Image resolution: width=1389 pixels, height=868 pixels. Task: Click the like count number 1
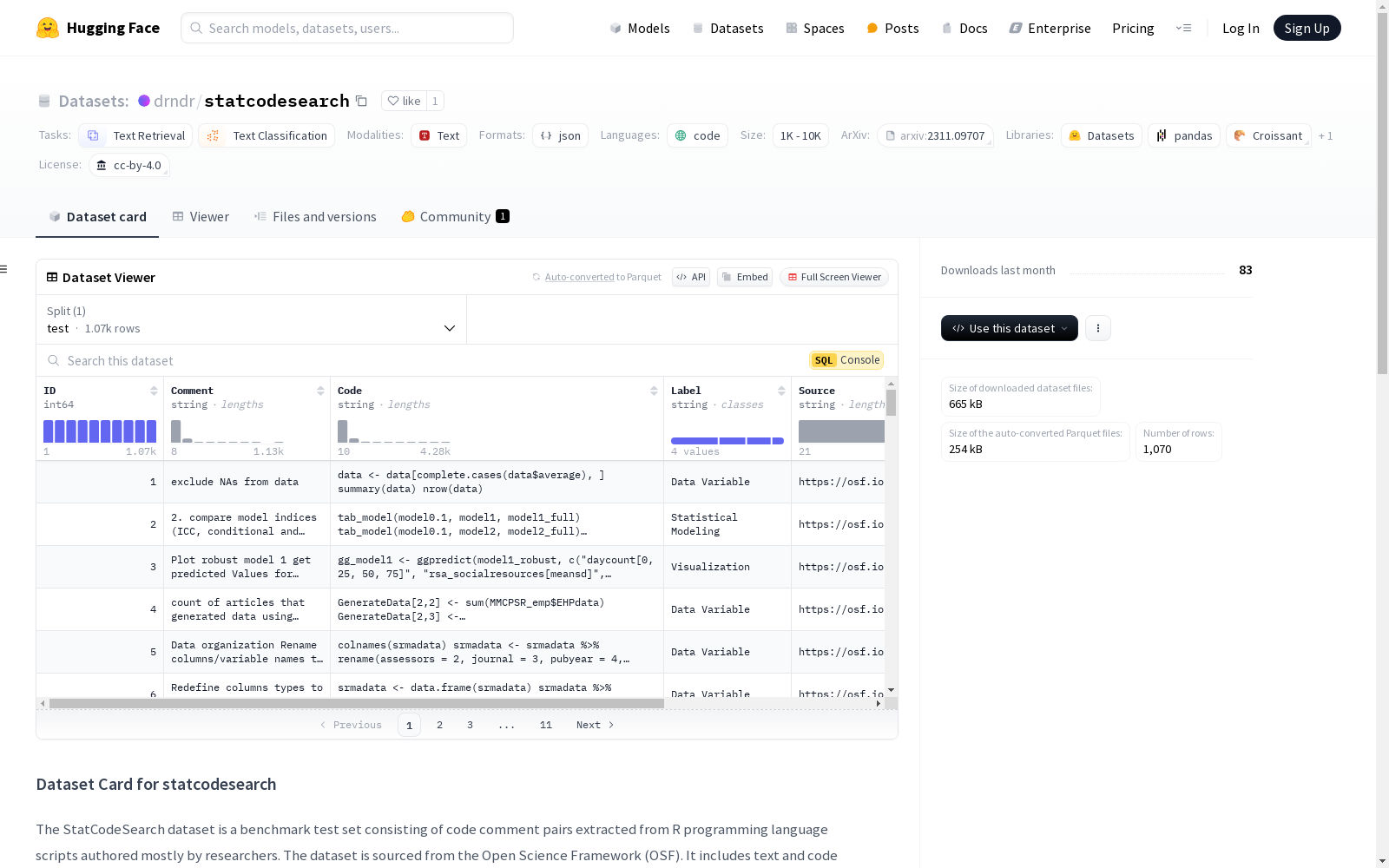pyautogui.click(x=435, y=101)
